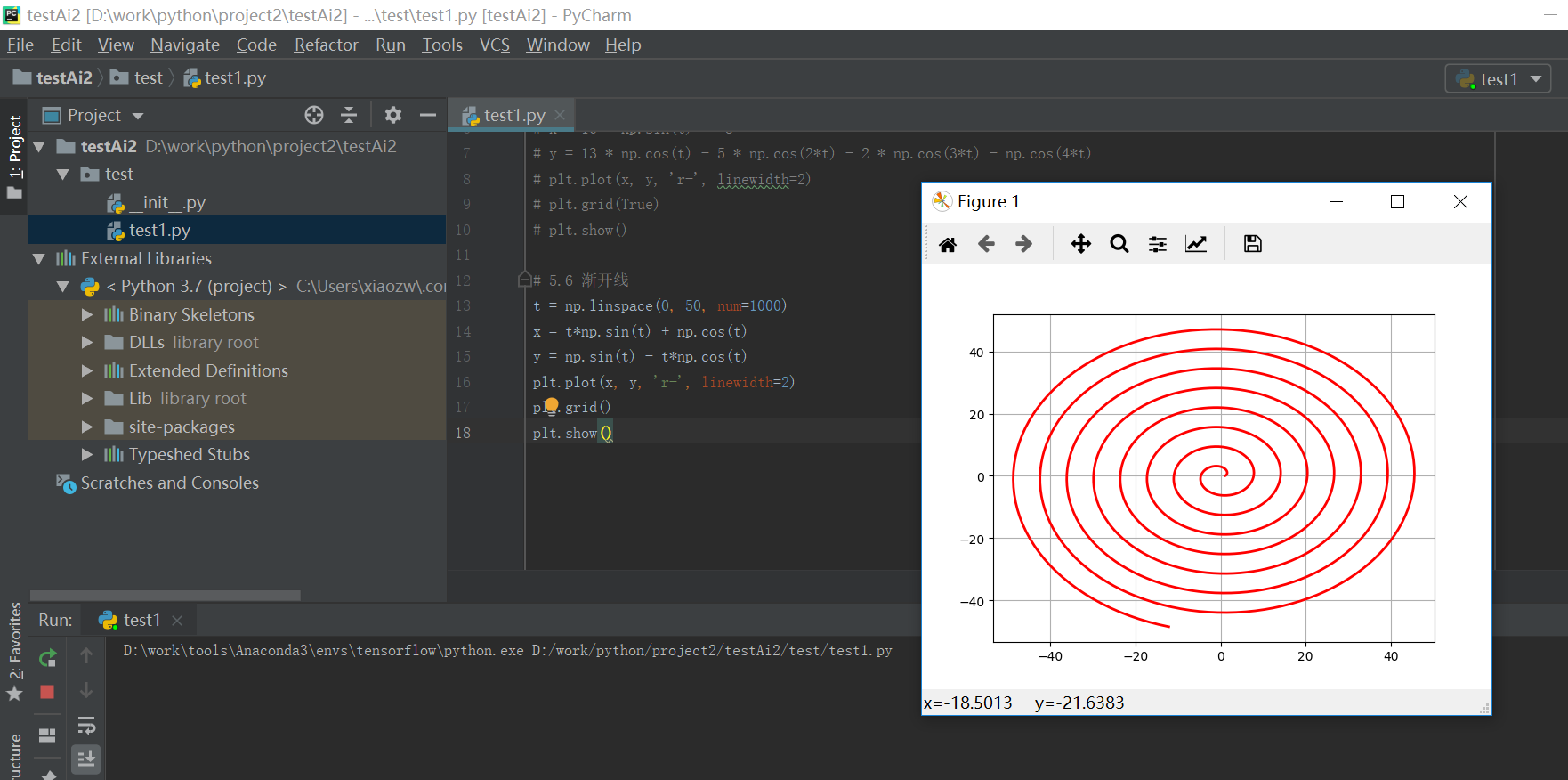Go back to the previous plot view

click(986, 244)
